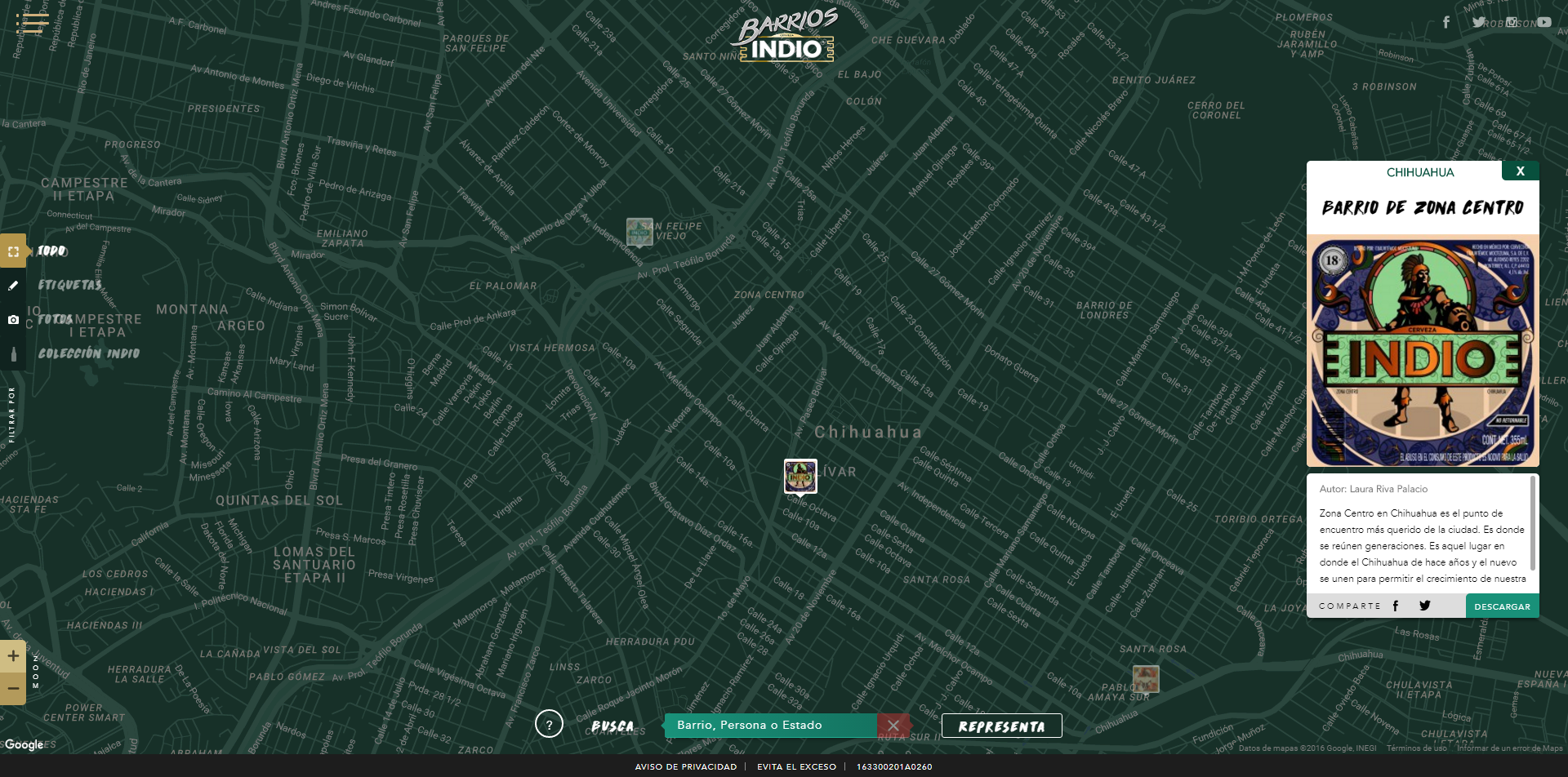Click the Chihuahua panel title
Screen dimensions: 1568x777
(x=1420, y=172)
